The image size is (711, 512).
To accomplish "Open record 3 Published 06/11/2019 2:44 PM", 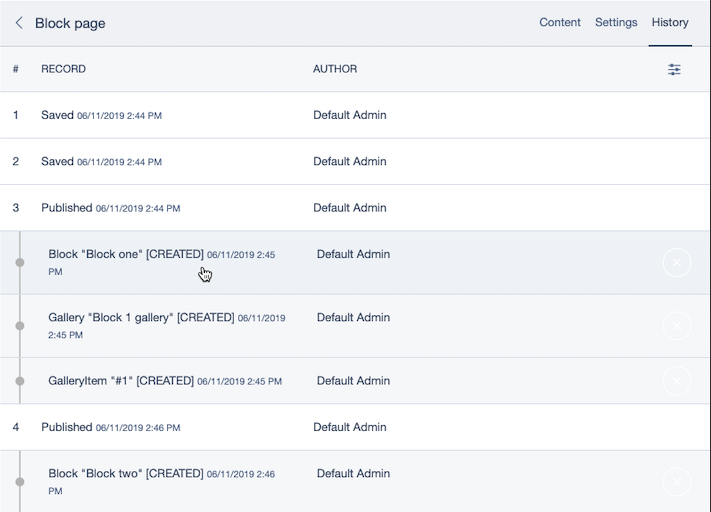I will [355, 208].
